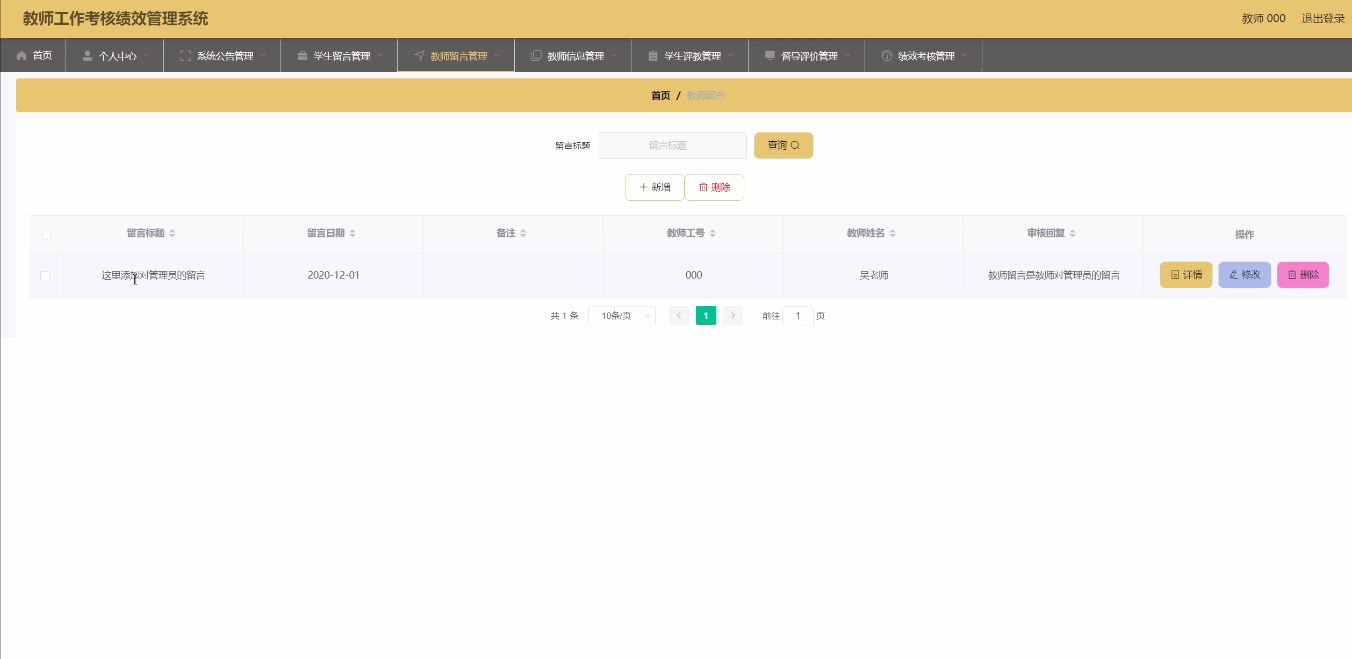Click the 教师留言 breadcrumb text
Viewport: 1352px width, 659px height.
click(705, 96)
